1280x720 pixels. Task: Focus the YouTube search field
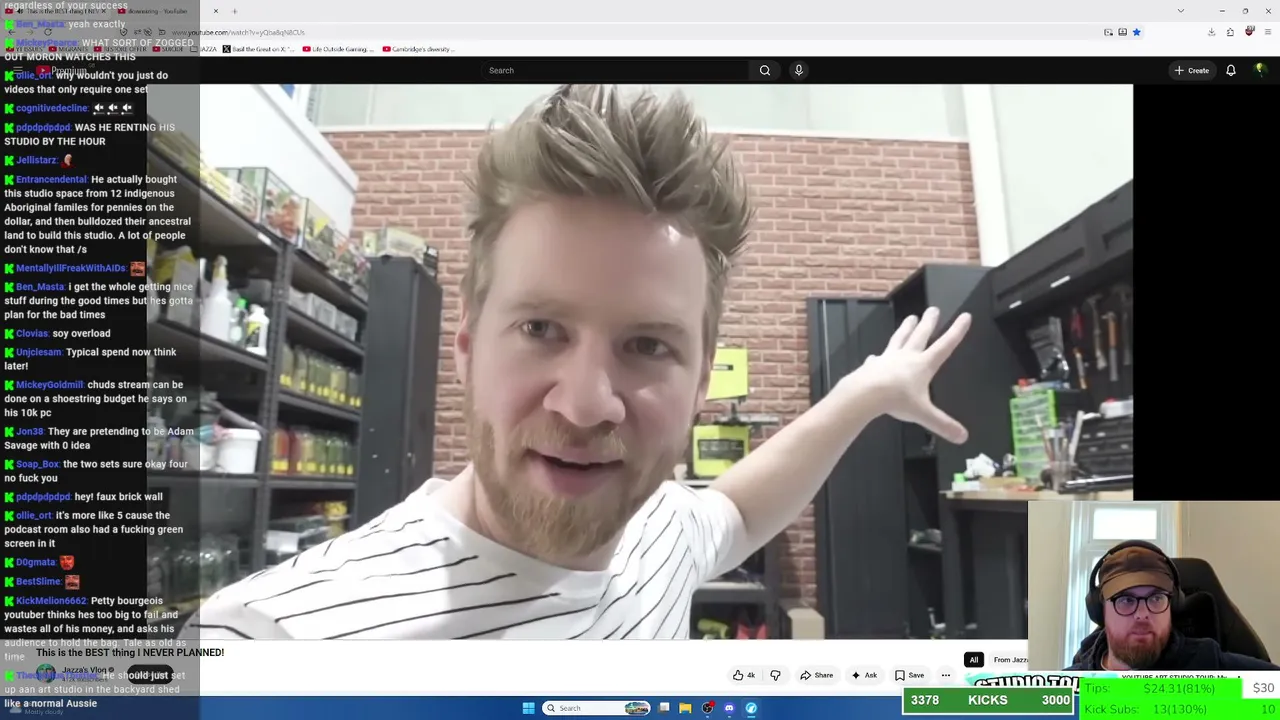(x=615, y=70)
